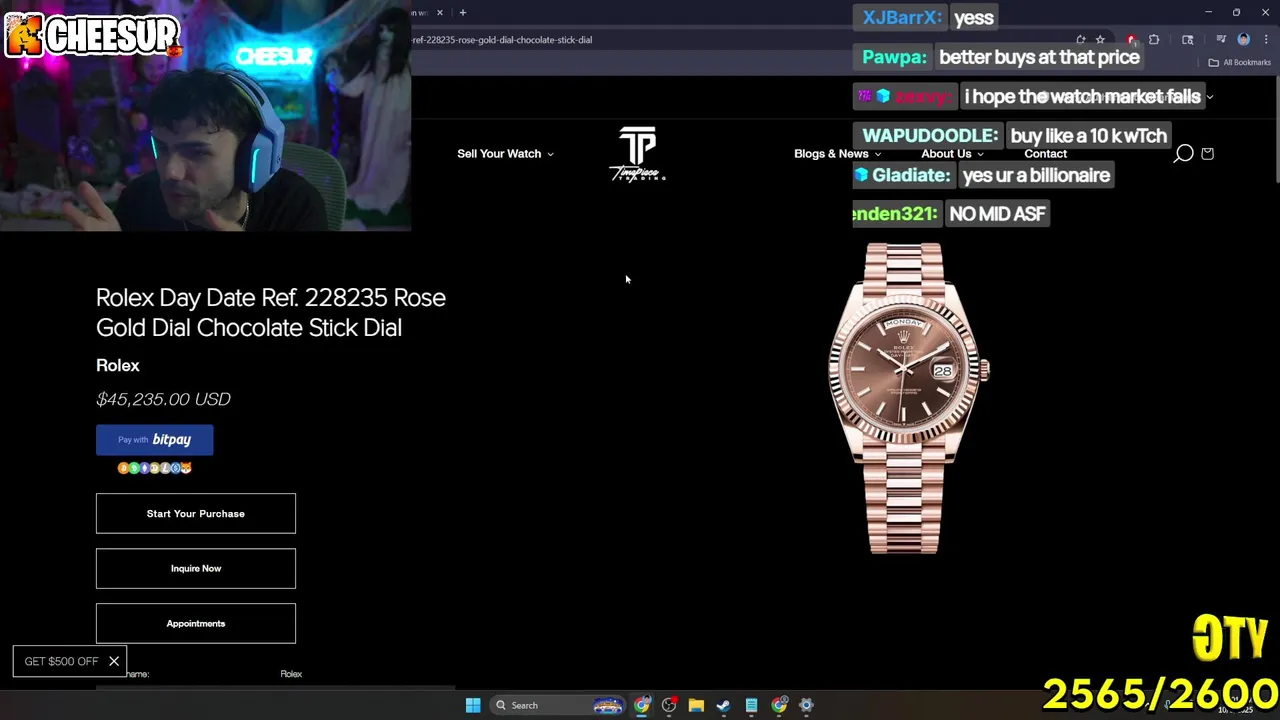Viewport: 1280px width, 720px height.
Task: Launch Steam from the taskbar
Action: point(723,705)
